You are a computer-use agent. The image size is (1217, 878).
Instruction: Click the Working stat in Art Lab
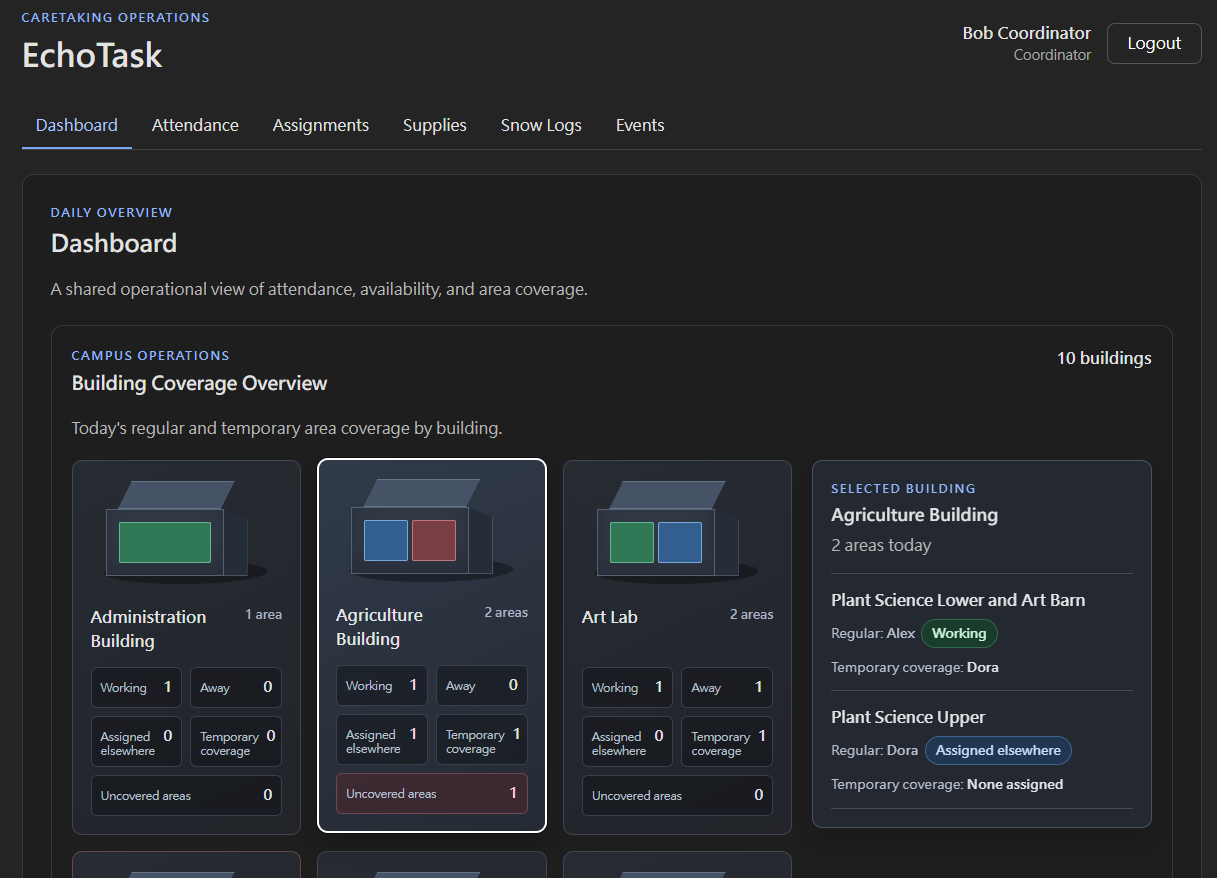point(627,687)
